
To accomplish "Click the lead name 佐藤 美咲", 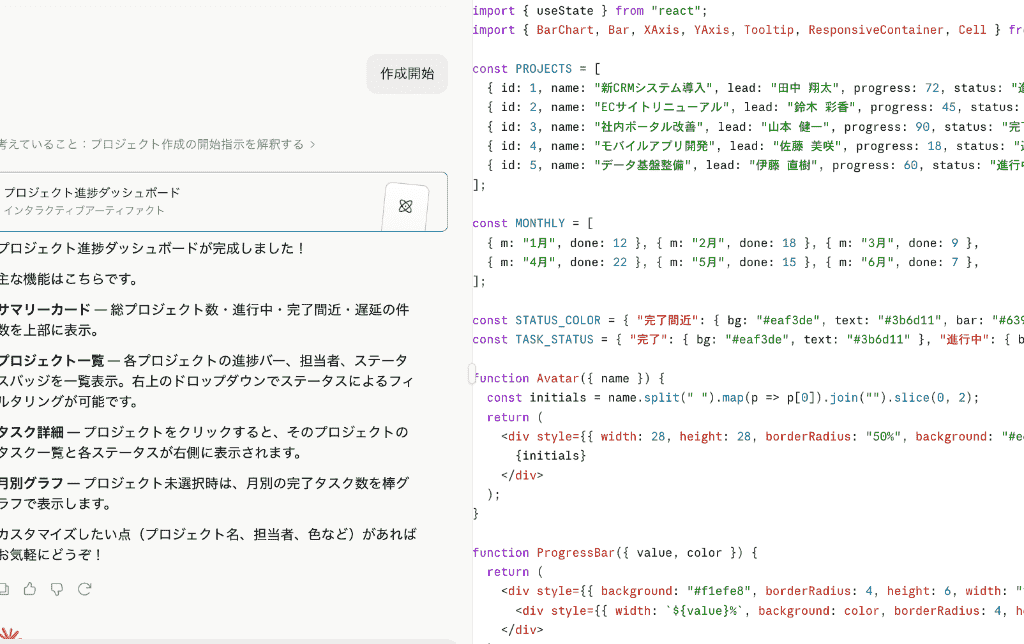I will coord(807,146).
